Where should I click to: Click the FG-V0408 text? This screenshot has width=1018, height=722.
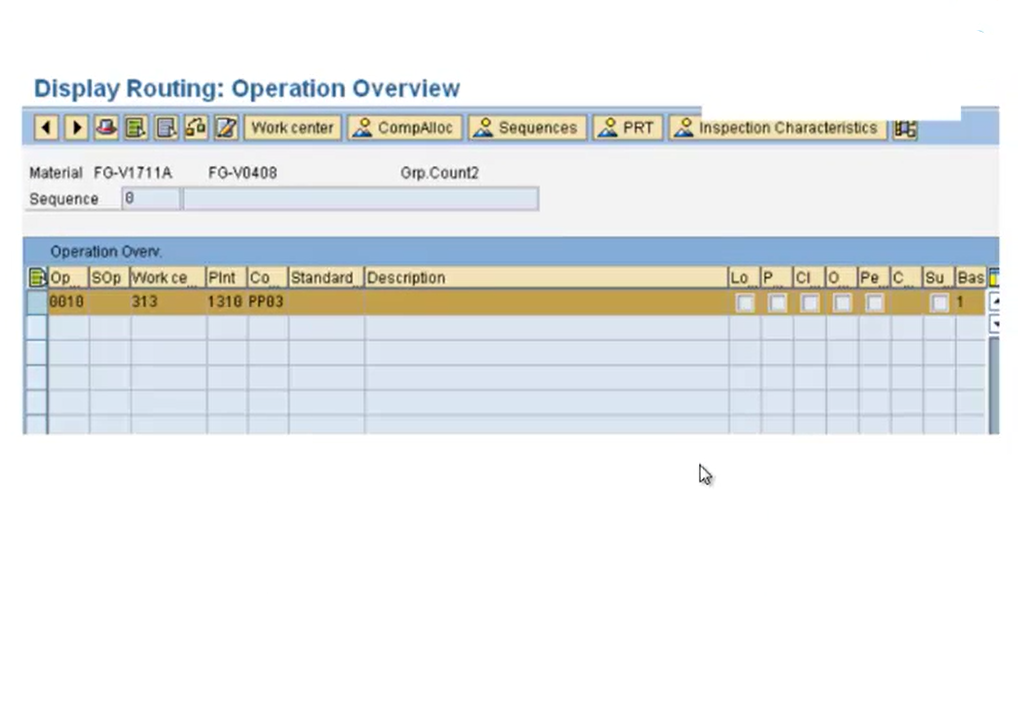243,173
